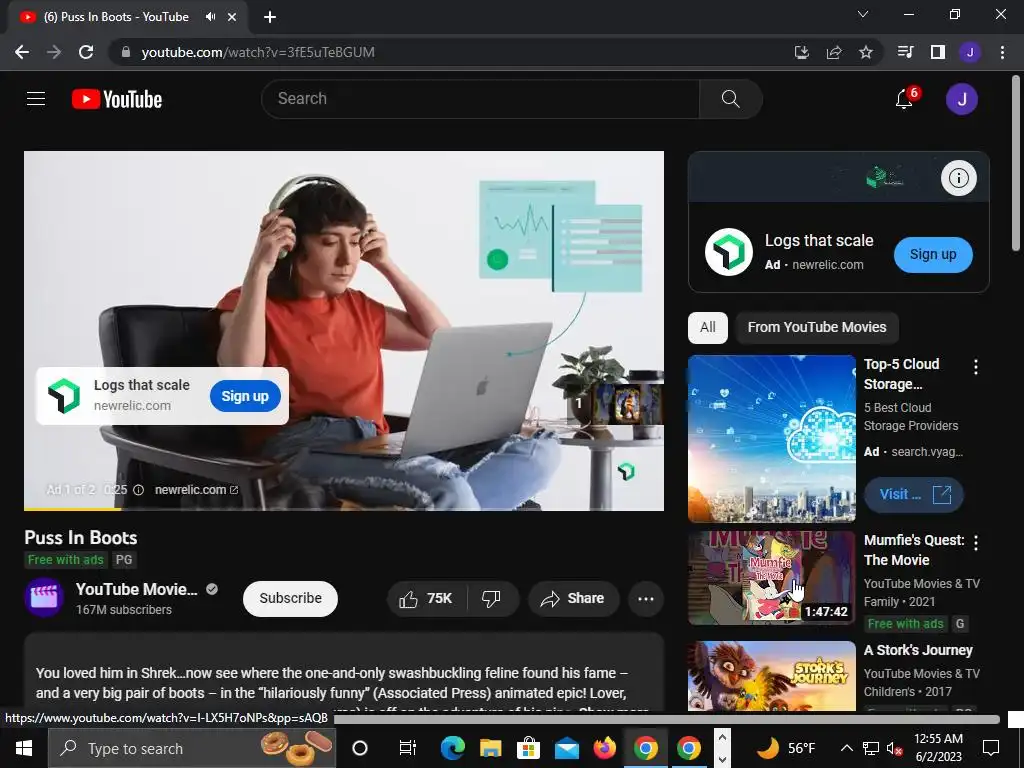Open Mumfie's Quest: The Movie title
1024x768 pixels.
(914, 550)
